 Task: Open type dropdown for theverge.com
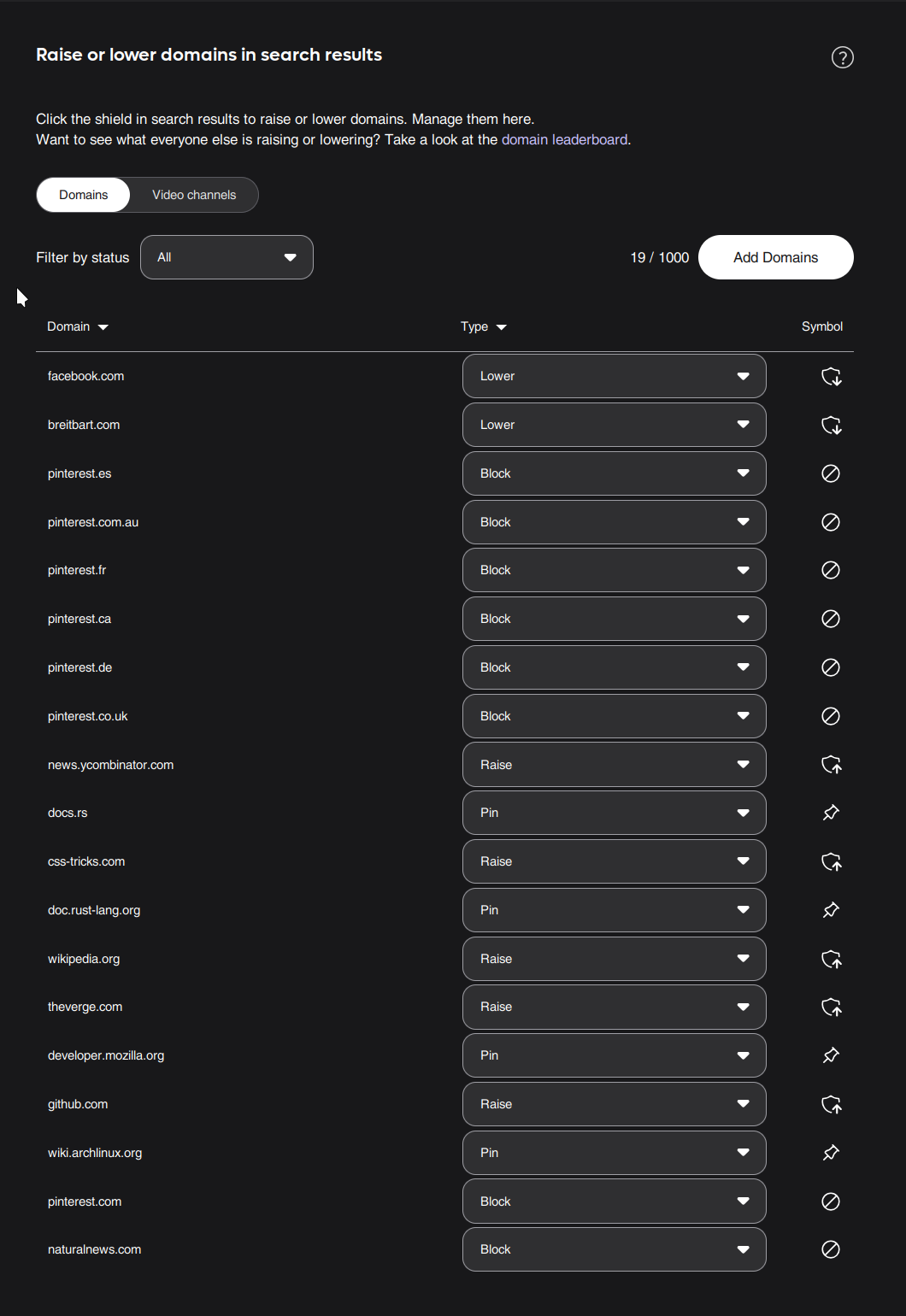tap(614, 1007)
